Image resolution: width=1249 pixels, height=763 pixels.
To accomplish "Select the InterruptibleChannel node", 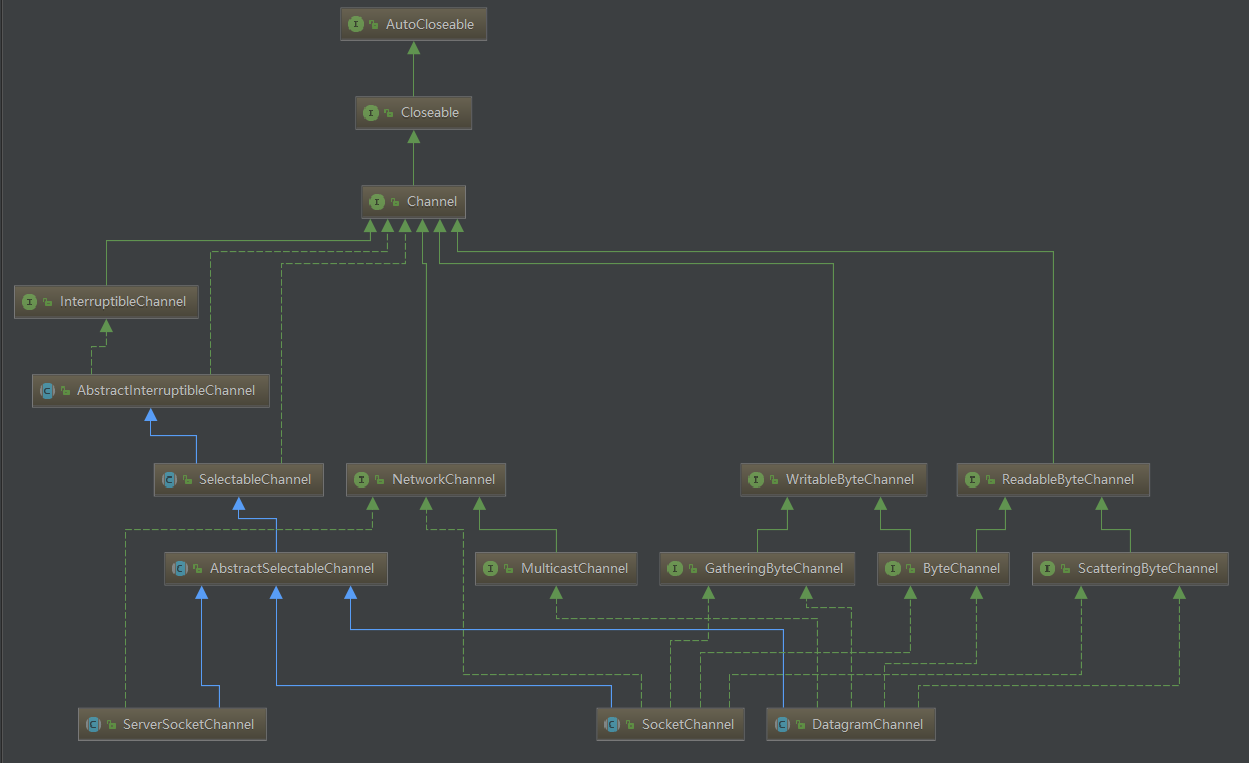I will click(x=122, y=301).
